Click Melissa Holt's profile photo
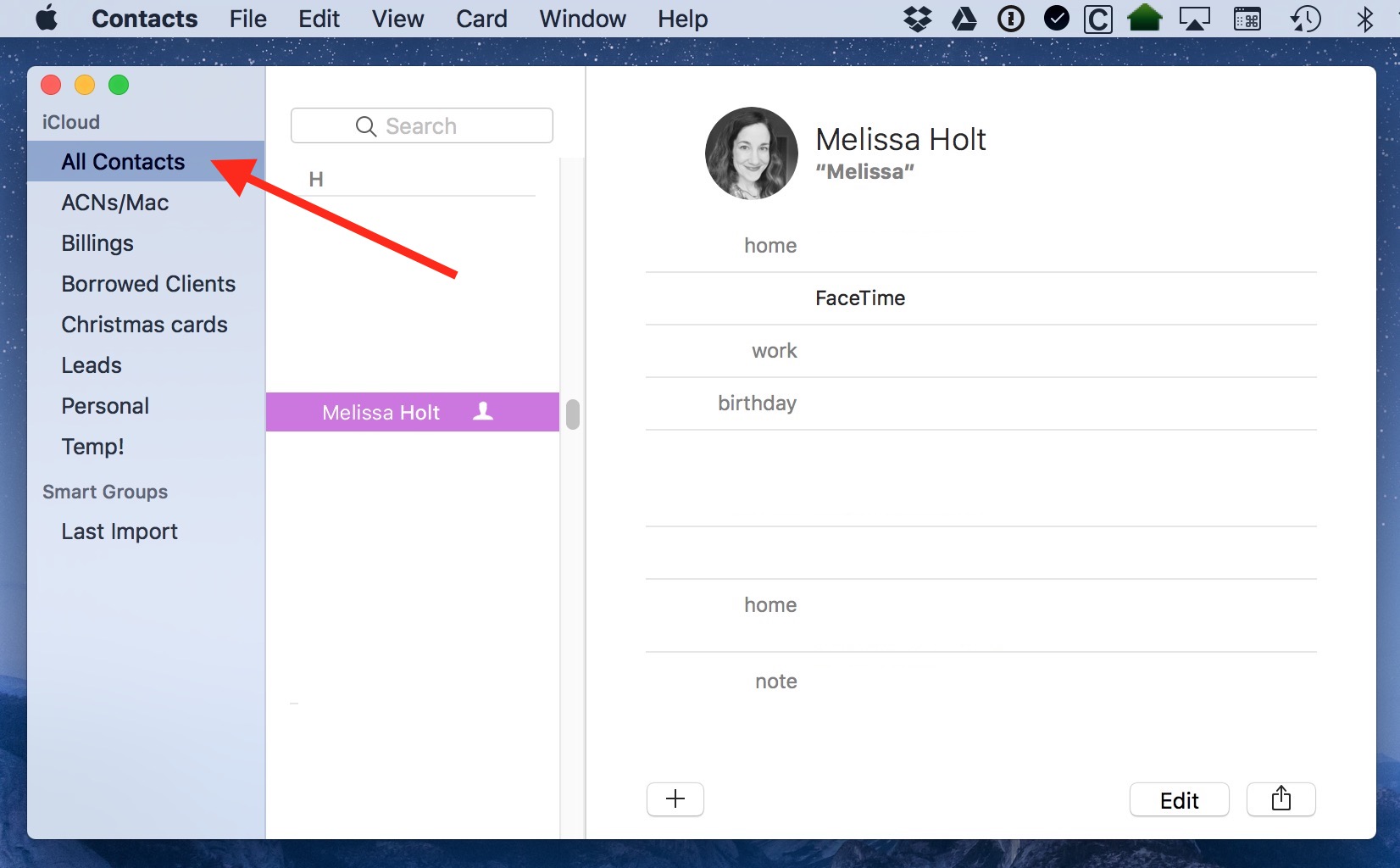The image size is (1400, 868). [x=752, y=153]
